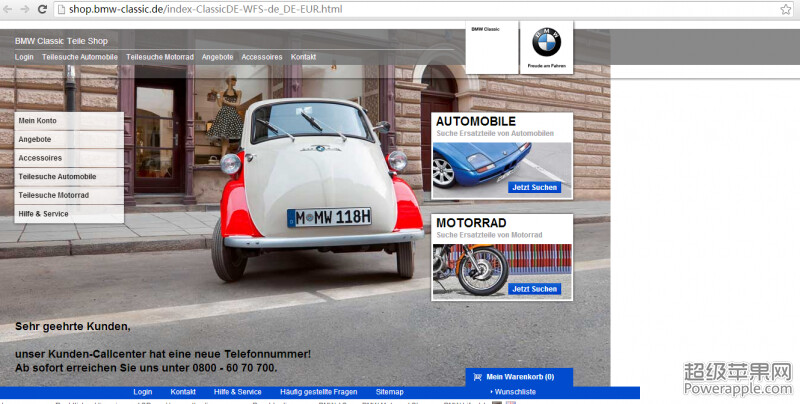Click Jetzt Suchen under Automobile
The image size is (800, 404).
coord(534,187)
